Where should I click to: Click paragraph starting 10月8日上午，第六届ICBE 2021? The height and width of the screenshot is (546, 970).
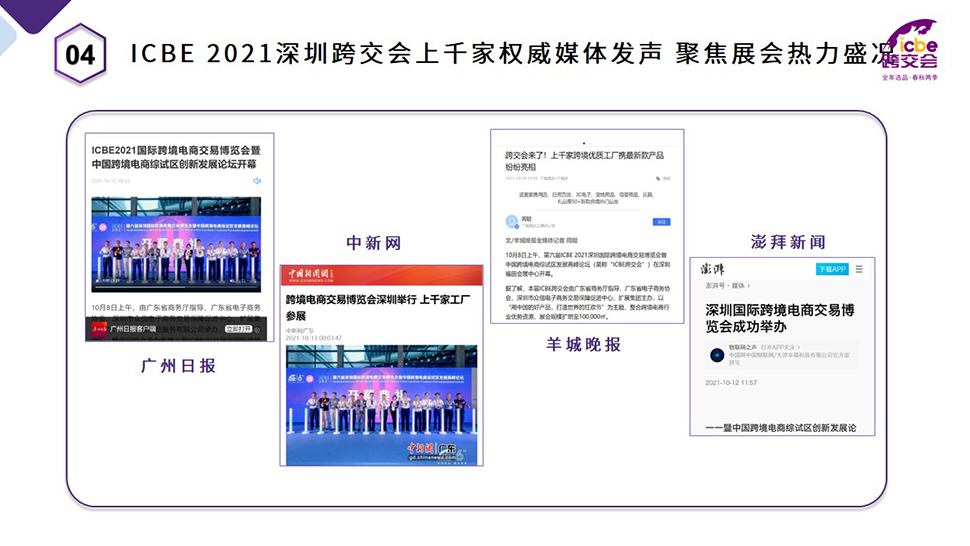[588, 264]
